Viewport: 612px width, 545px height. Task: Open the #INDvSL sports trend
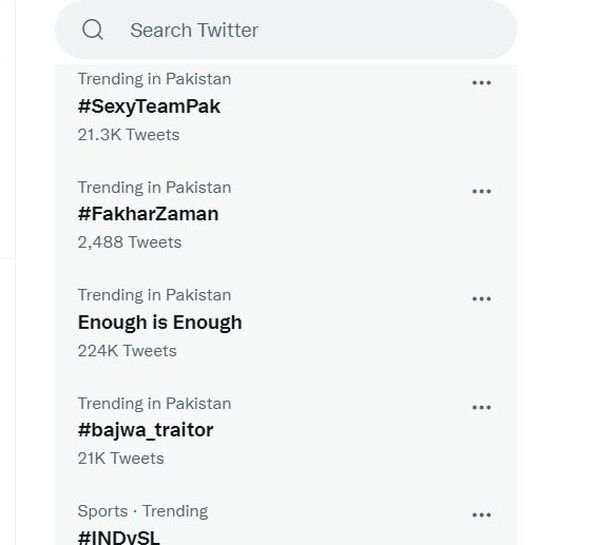[x=119, y=537]
